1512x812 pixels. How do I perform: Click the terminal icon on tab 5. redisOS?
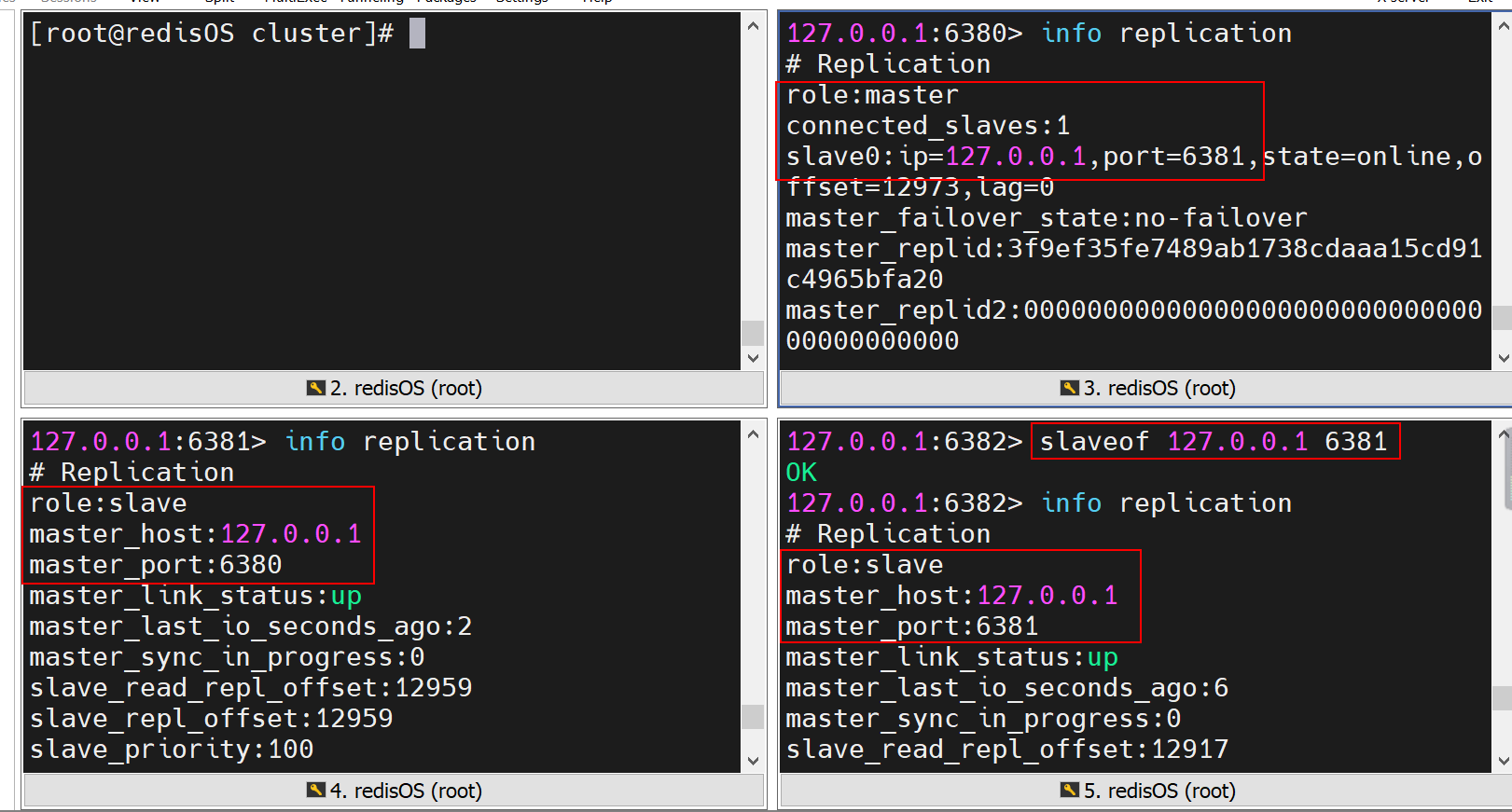(x=1070, y=791)
